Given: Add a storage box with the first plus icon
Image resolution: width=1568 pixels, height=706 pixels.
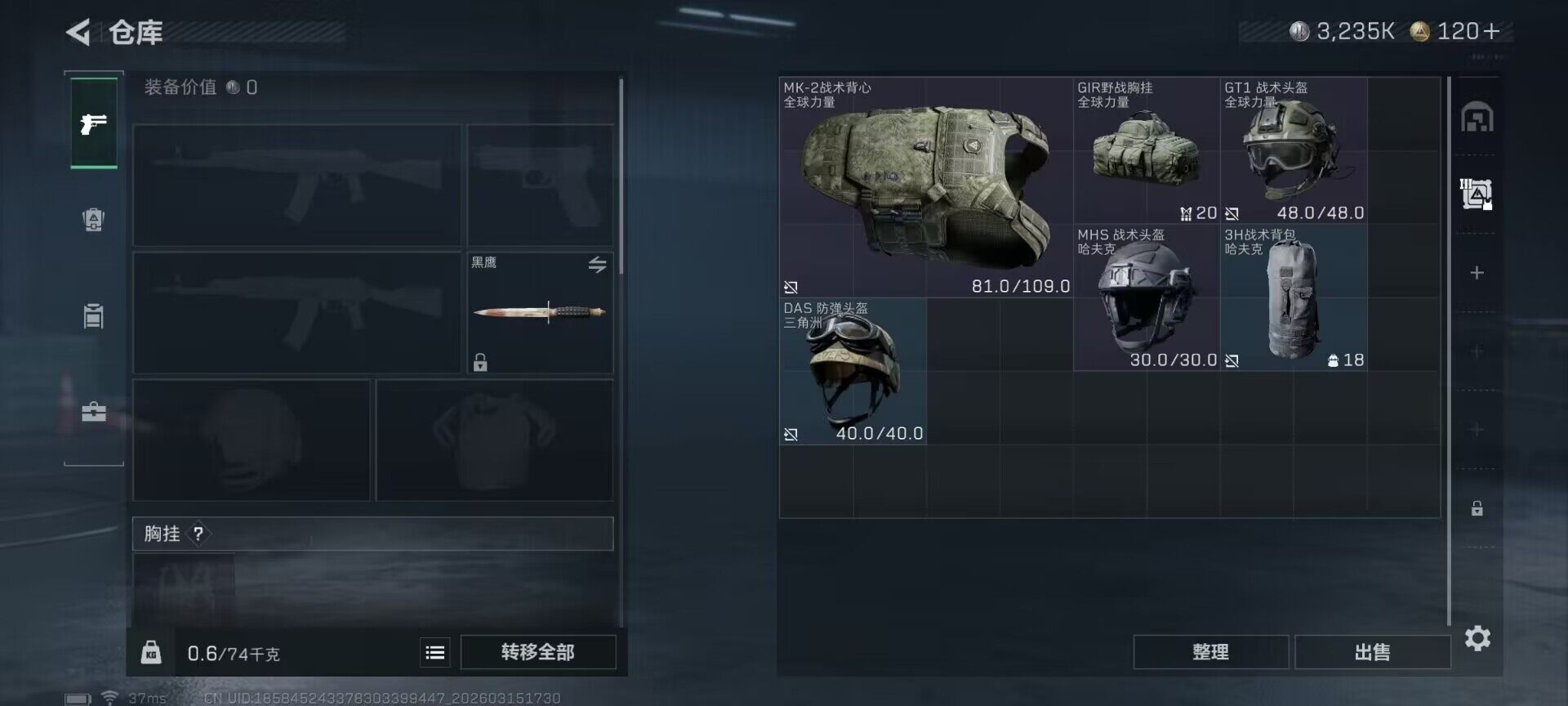Looking at the screenshot, I should [1477, 272].
